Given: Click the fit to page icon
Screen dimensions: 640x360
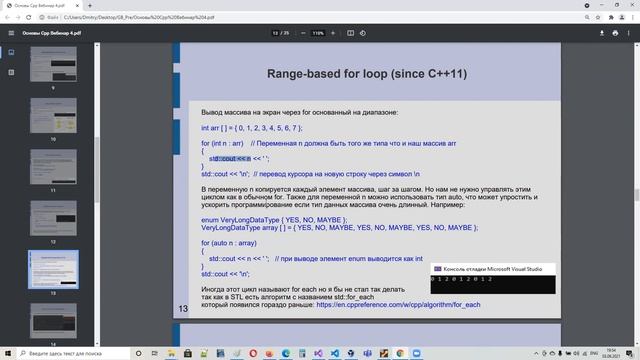Looking at the screenshot, I should (x=350, y=33).
